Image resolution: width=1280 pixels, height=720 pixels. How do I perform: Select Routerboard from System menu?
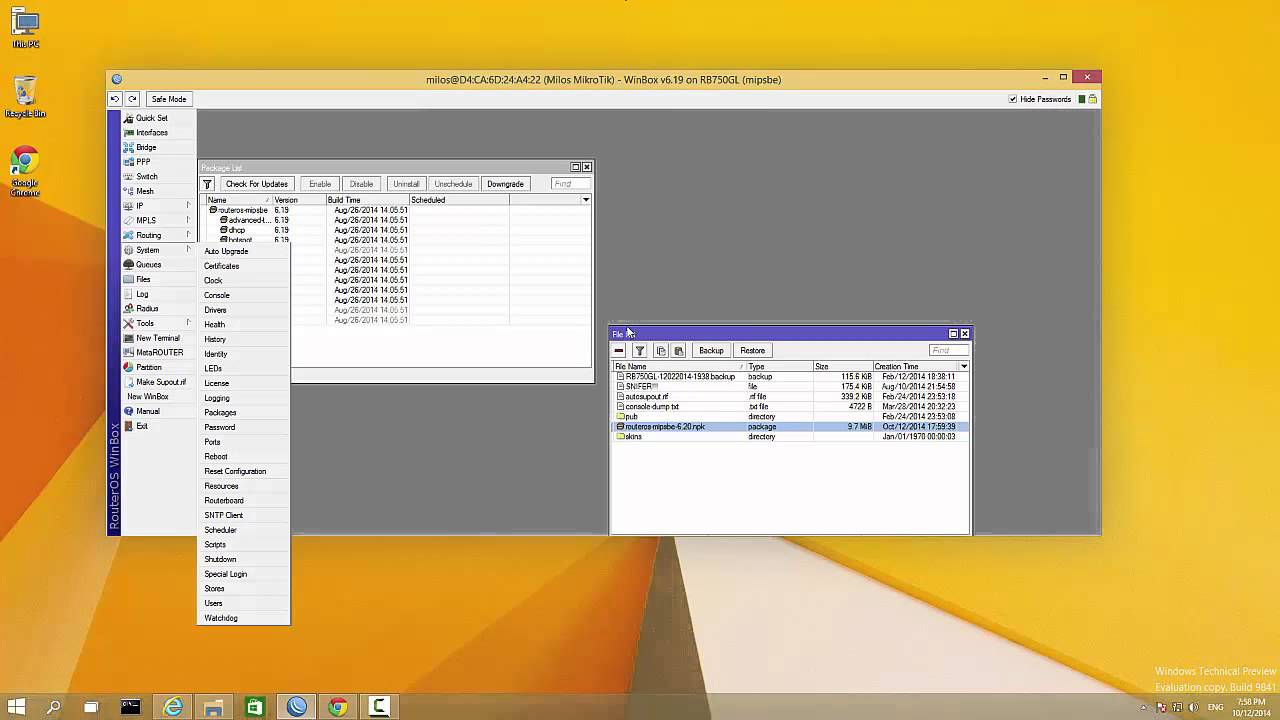tap(224, 501)
